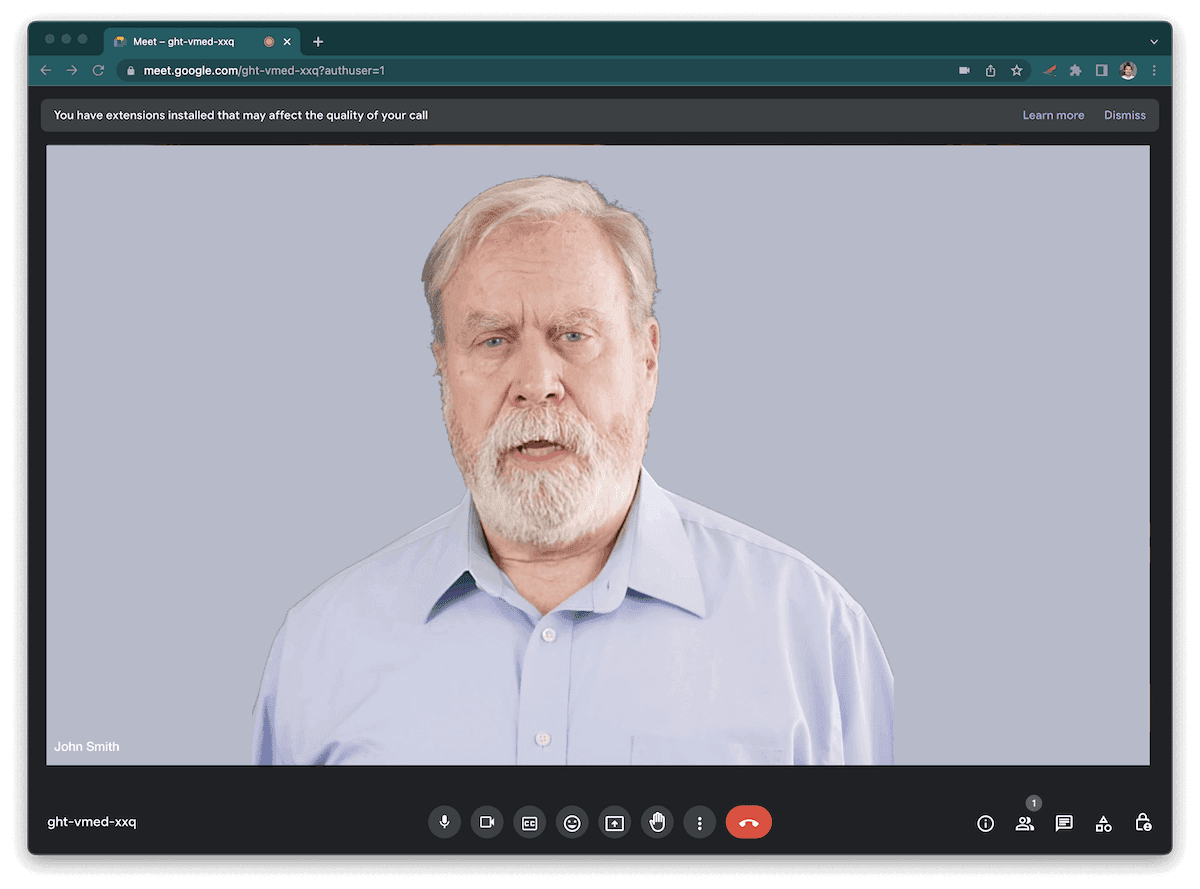Image resolution: width=1200 pixels, height=889 pixels.
Task: Click the present screen icon
Action: pyautogui.click(x=615, y=823)
